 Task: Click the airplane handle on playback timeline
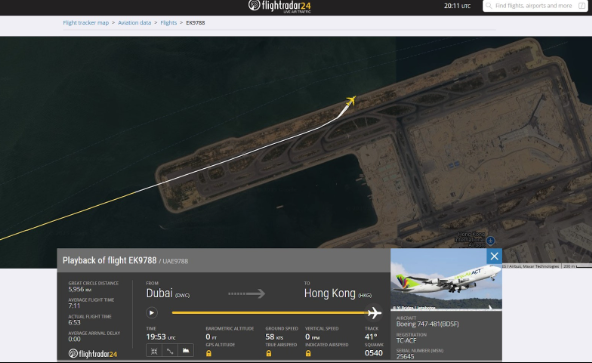pos(375,313)
